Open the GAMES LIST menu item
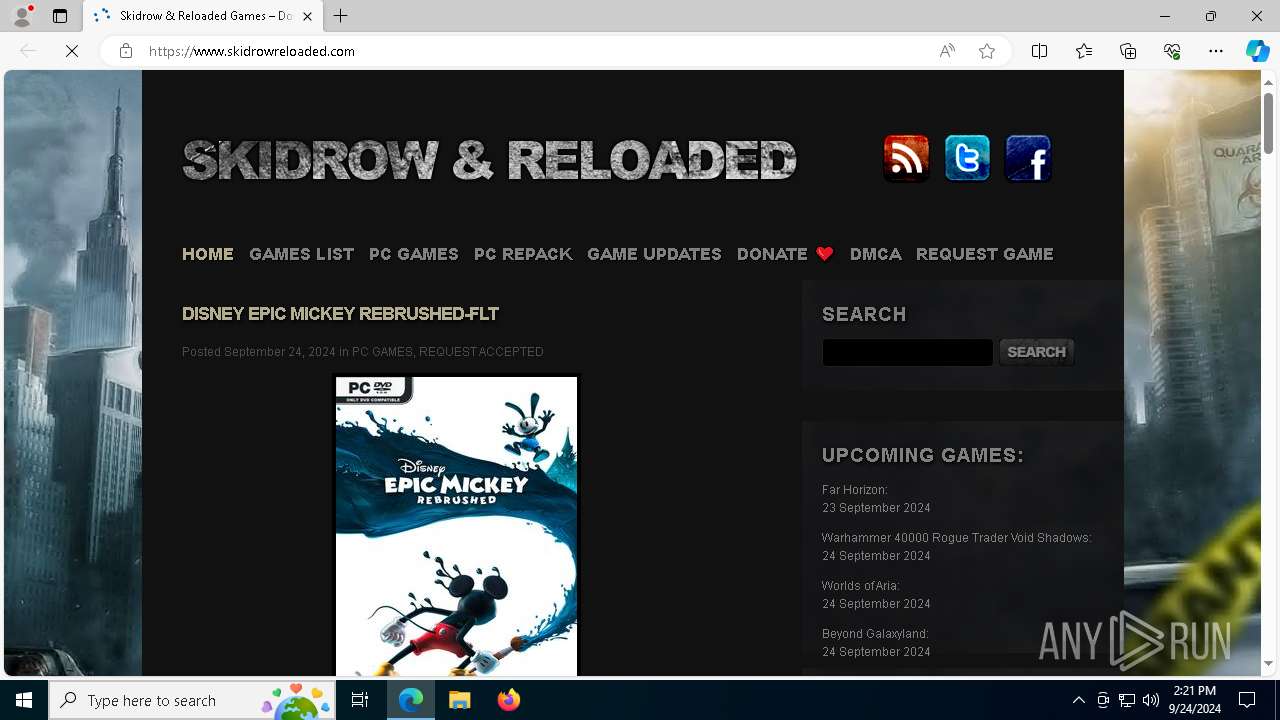Viewport: 1280px width, 720px height. [x=301, y=254]
